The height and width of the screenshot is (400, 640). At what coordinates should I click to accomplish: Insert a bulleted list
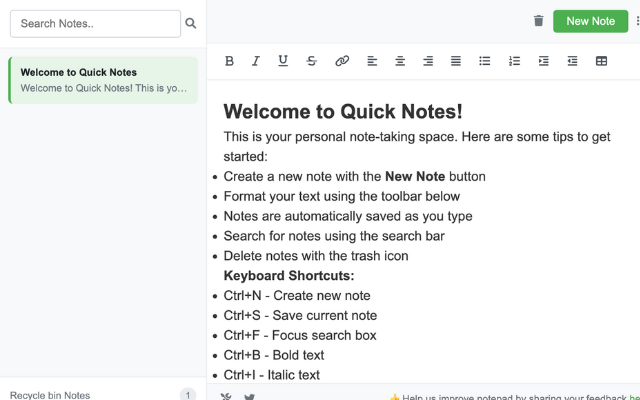(484, 61)
